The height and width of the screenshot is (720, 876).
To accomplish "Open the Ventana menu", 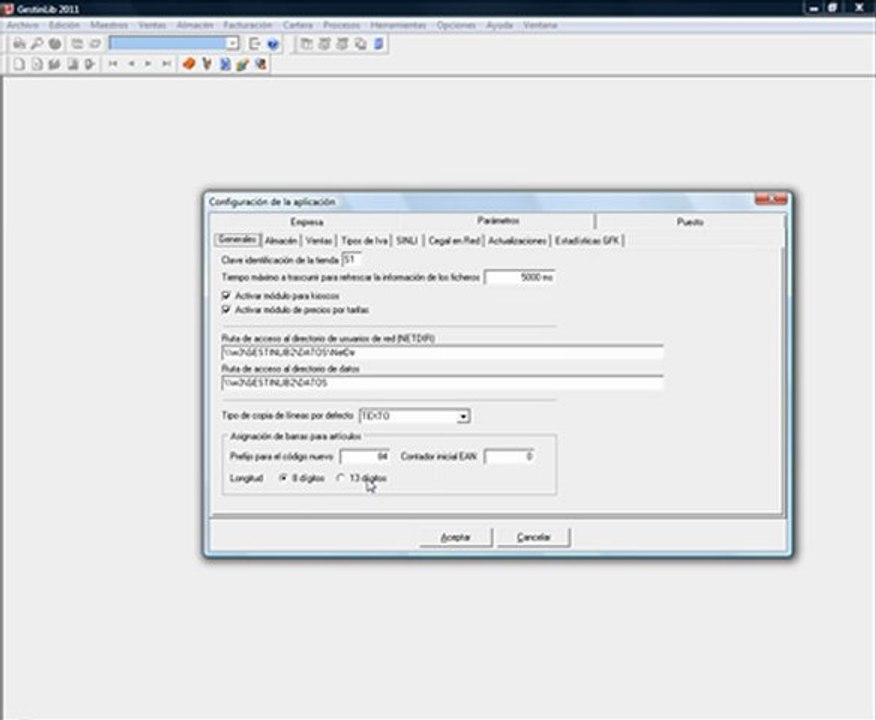I will coord(540,25).
